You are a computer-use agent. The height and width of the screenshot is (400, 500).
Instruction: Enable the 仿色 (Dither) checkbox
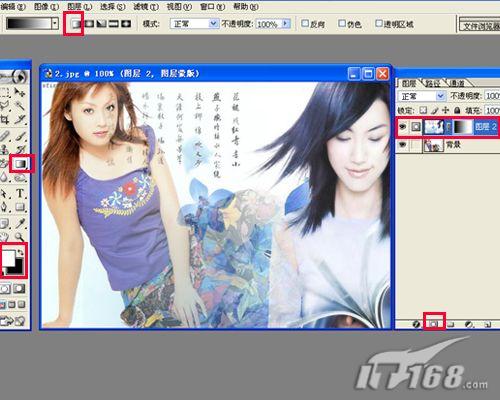pos(342,23)
